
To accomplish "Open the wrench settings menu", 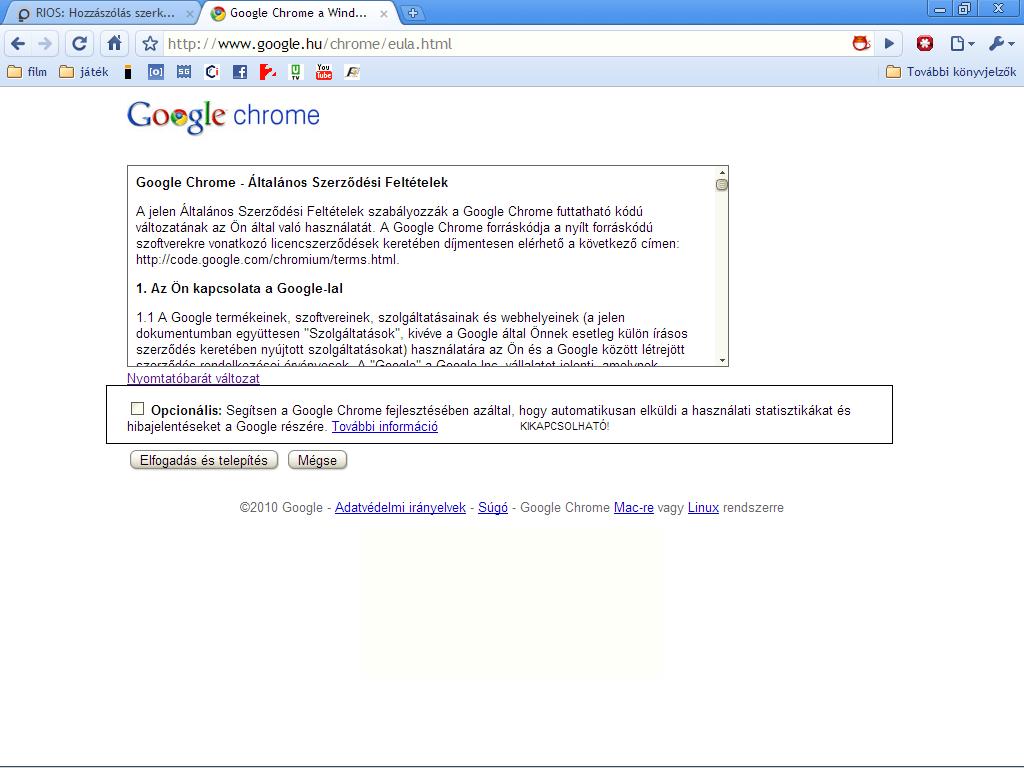I will [x=1001, y=44].
